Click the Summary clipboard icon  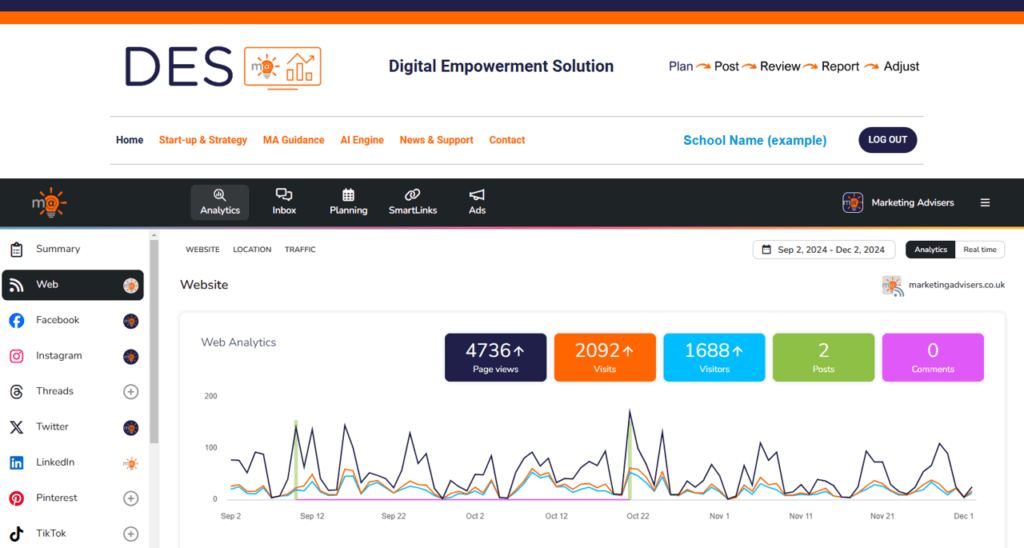[16, 250]
